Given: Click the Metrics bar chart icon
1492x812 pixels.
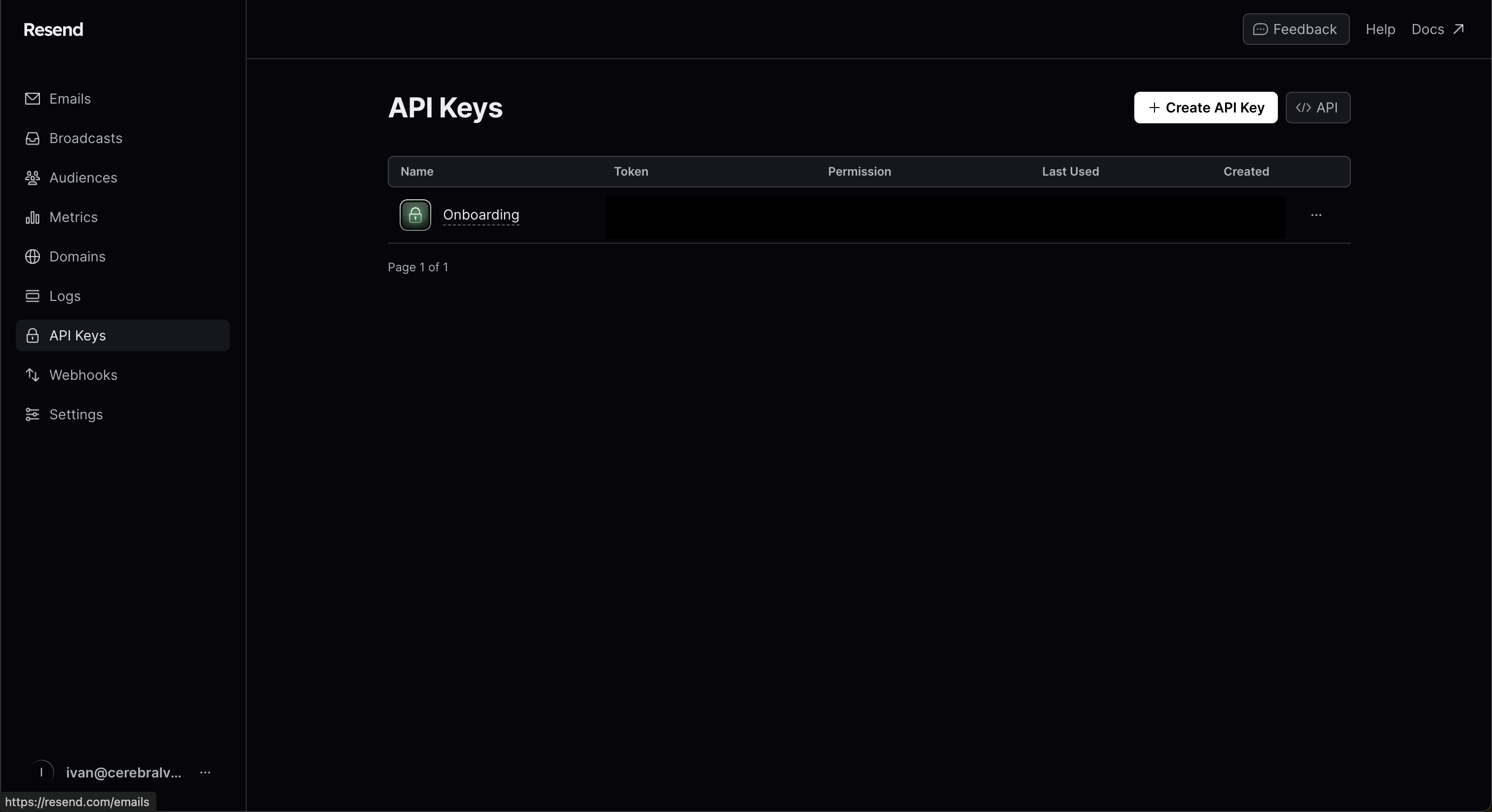Looking at the screenshot, I should click(x=33, y=217).
